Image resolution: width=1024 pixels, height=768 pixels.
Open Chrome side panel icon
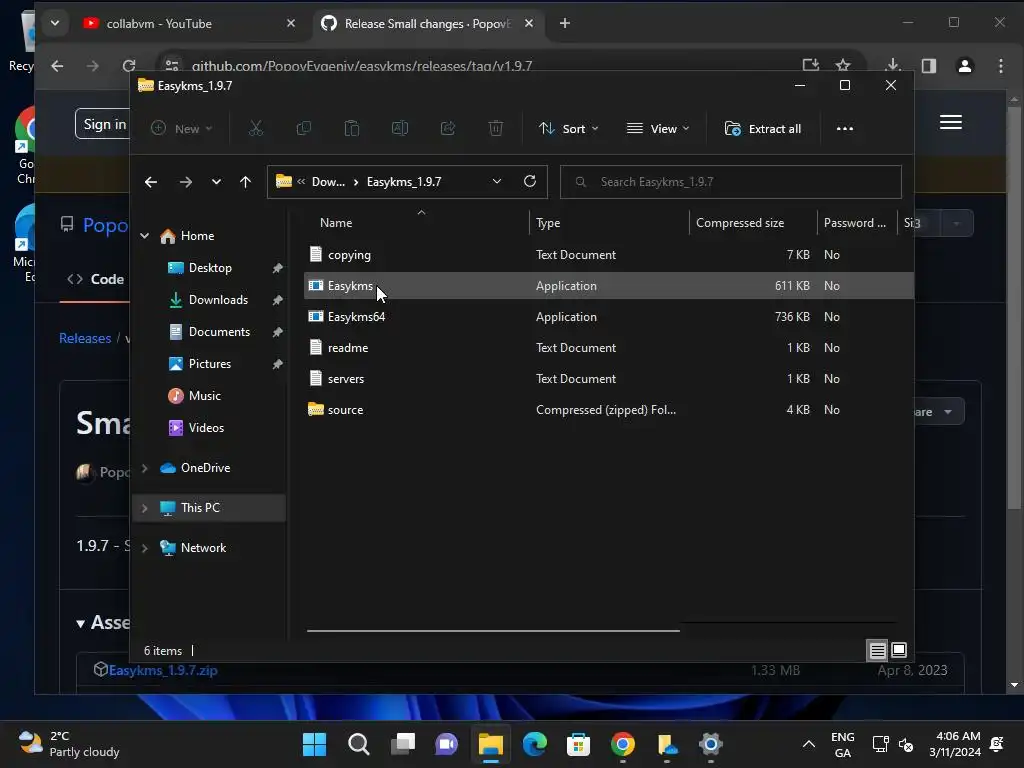(929, 65)
